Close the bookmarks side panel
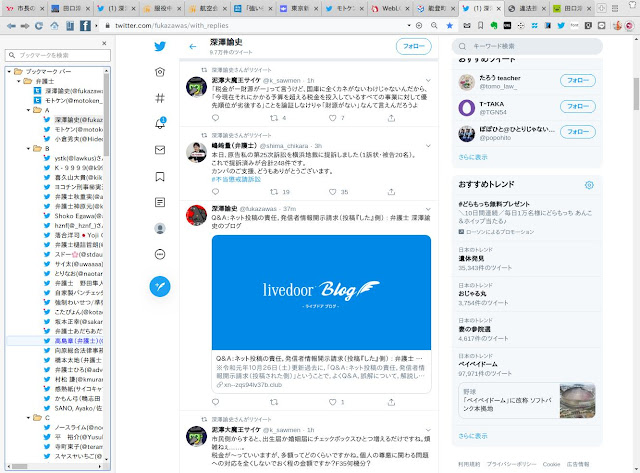 (104, 43)
